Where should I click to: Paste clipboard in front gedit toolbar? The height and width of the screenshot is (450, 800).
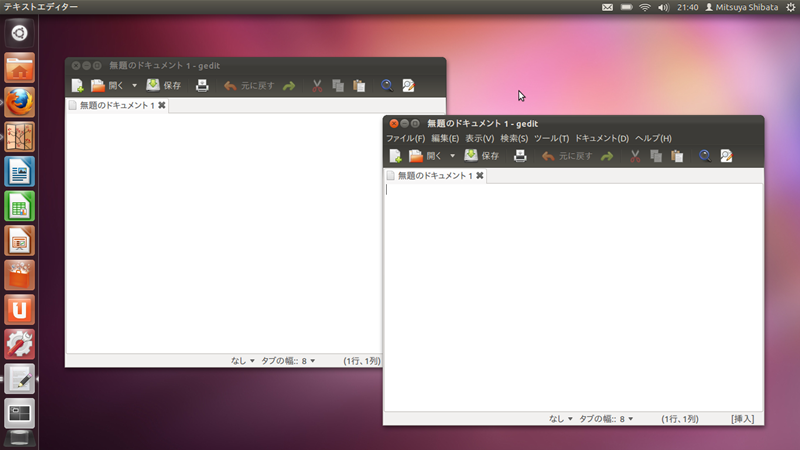coord(677,156)
